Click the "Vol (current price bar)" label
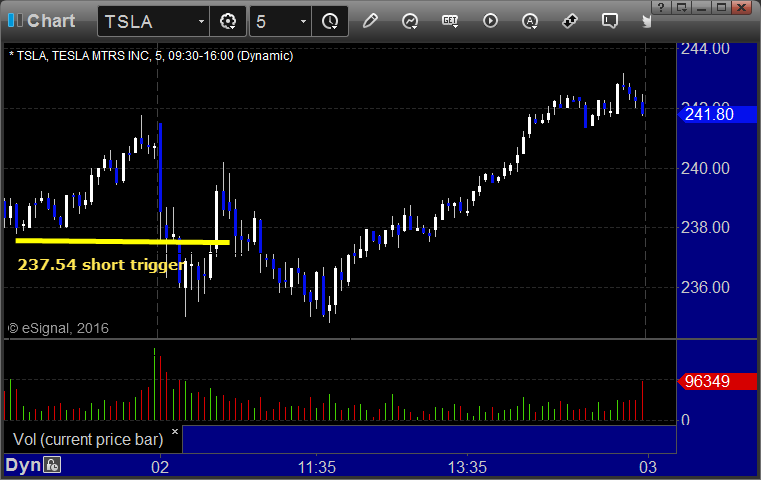 pos(88,439)
